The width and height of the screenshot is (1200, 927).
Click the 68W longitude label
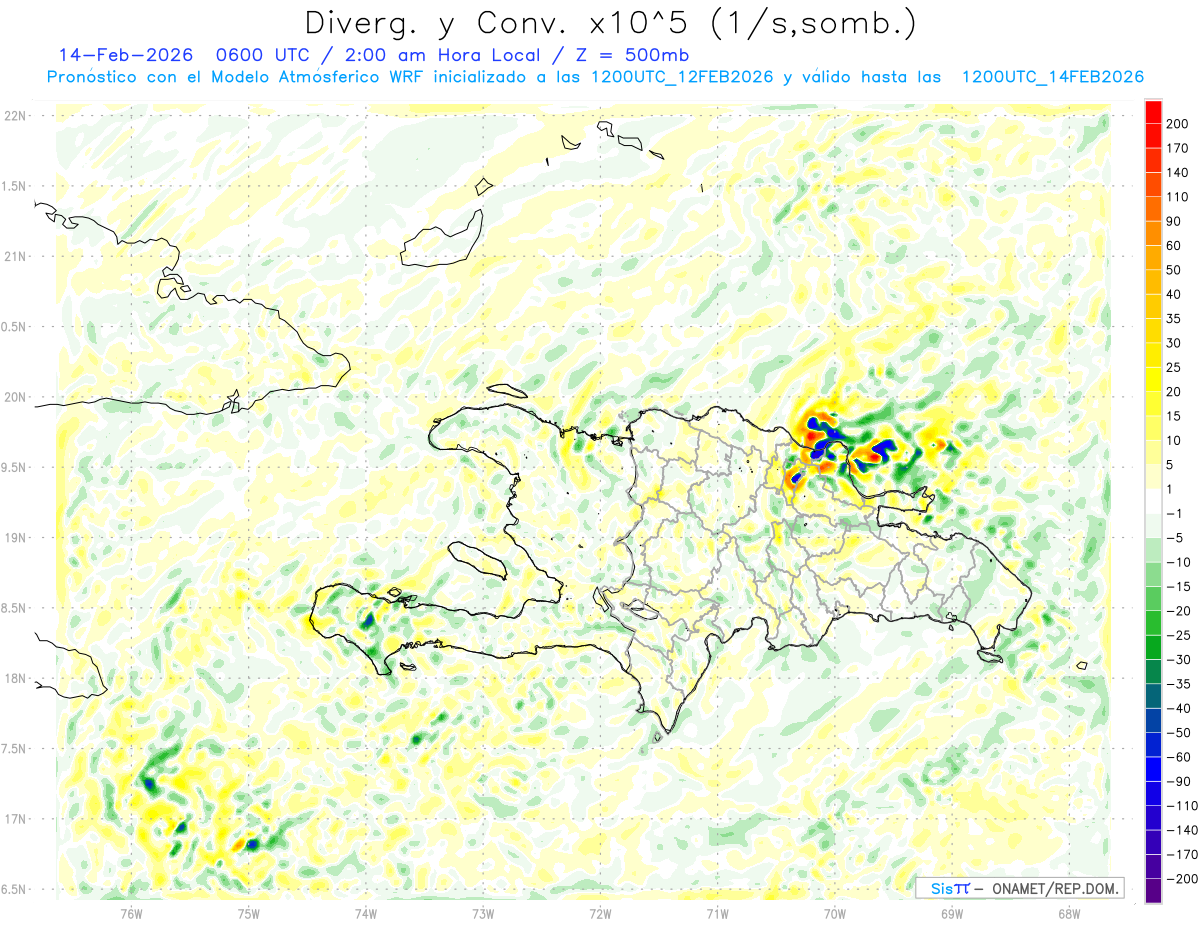pyautogui.click(x=1069, y=913)
